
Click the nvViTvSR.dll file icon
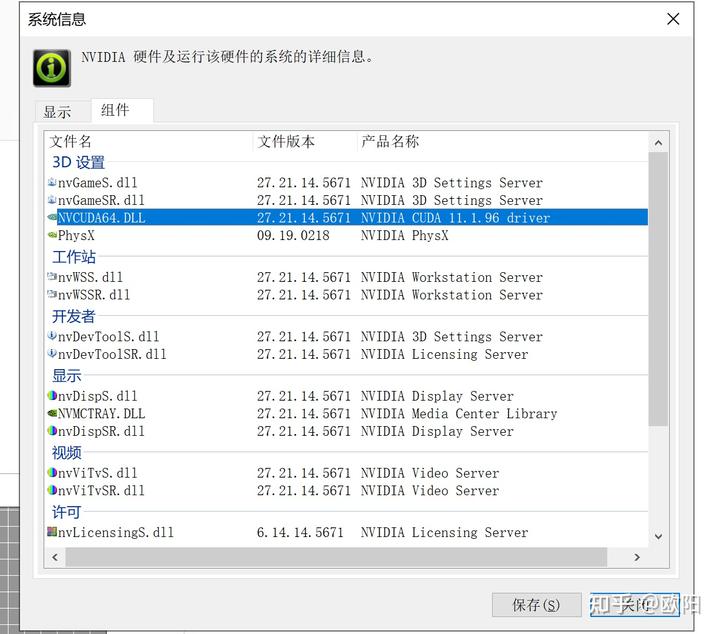[x=52, y=490]
